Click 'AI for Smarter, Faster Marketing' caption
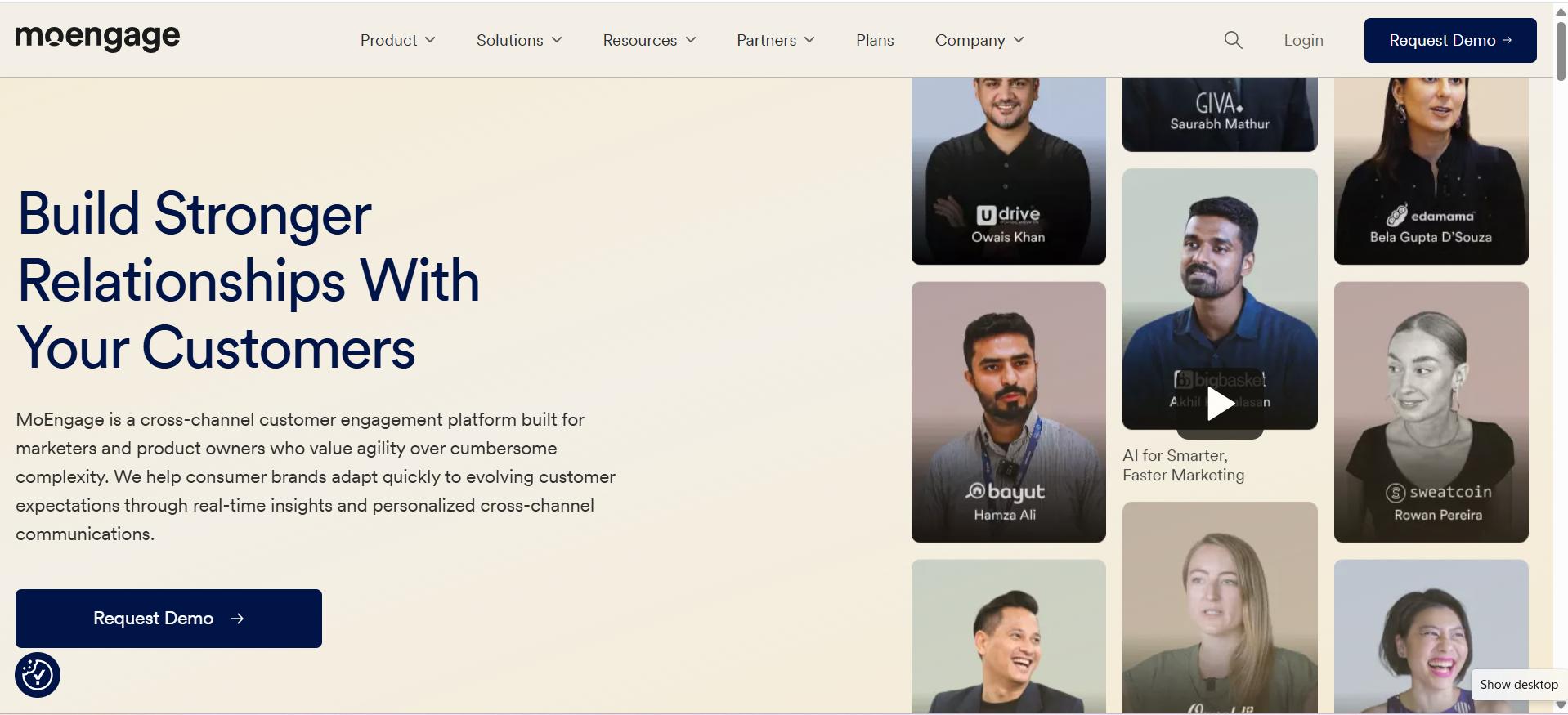This screenshot has height=715, width=1568. click(1183, 466)
